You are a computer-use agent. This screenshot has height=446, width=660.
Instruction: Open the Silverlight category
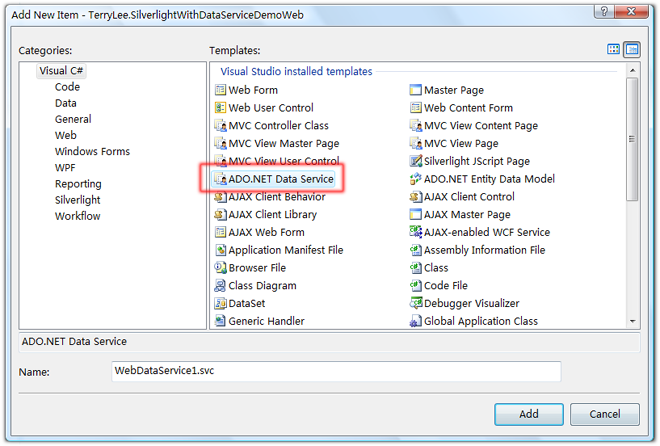click(77, 200)
